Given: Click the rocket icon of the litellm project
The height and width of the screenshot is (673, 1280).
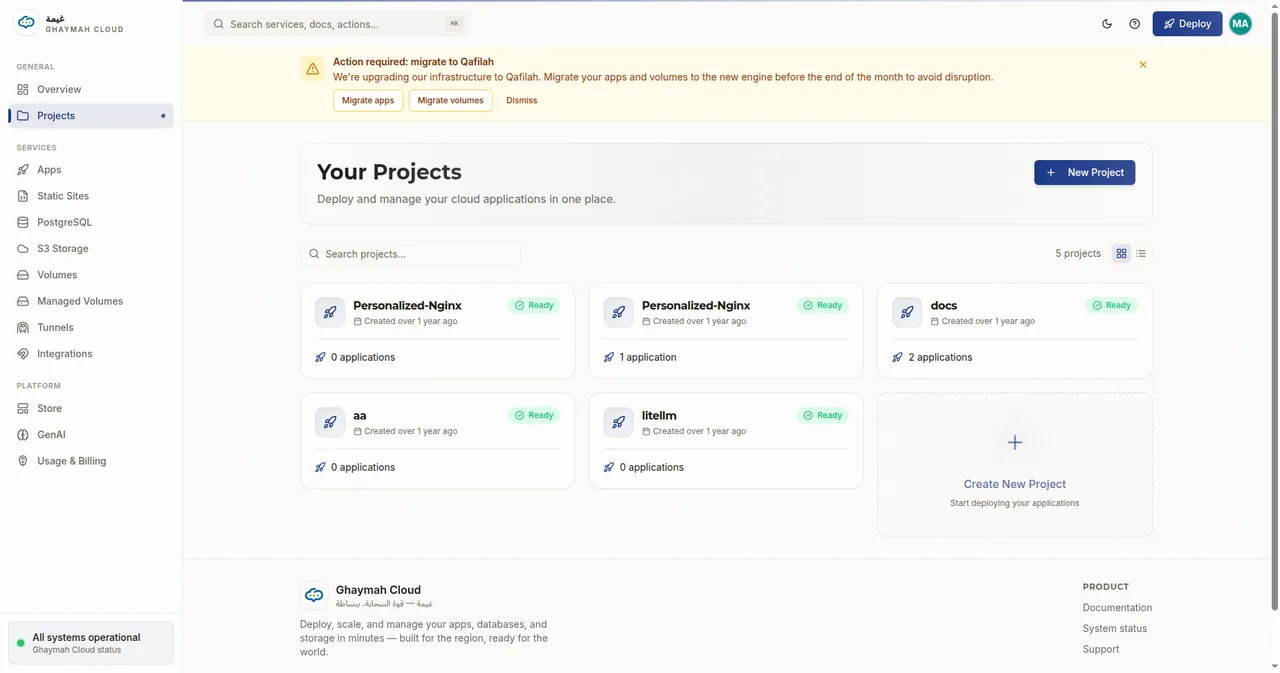Looking at the screenshot, I should (619, 422).
